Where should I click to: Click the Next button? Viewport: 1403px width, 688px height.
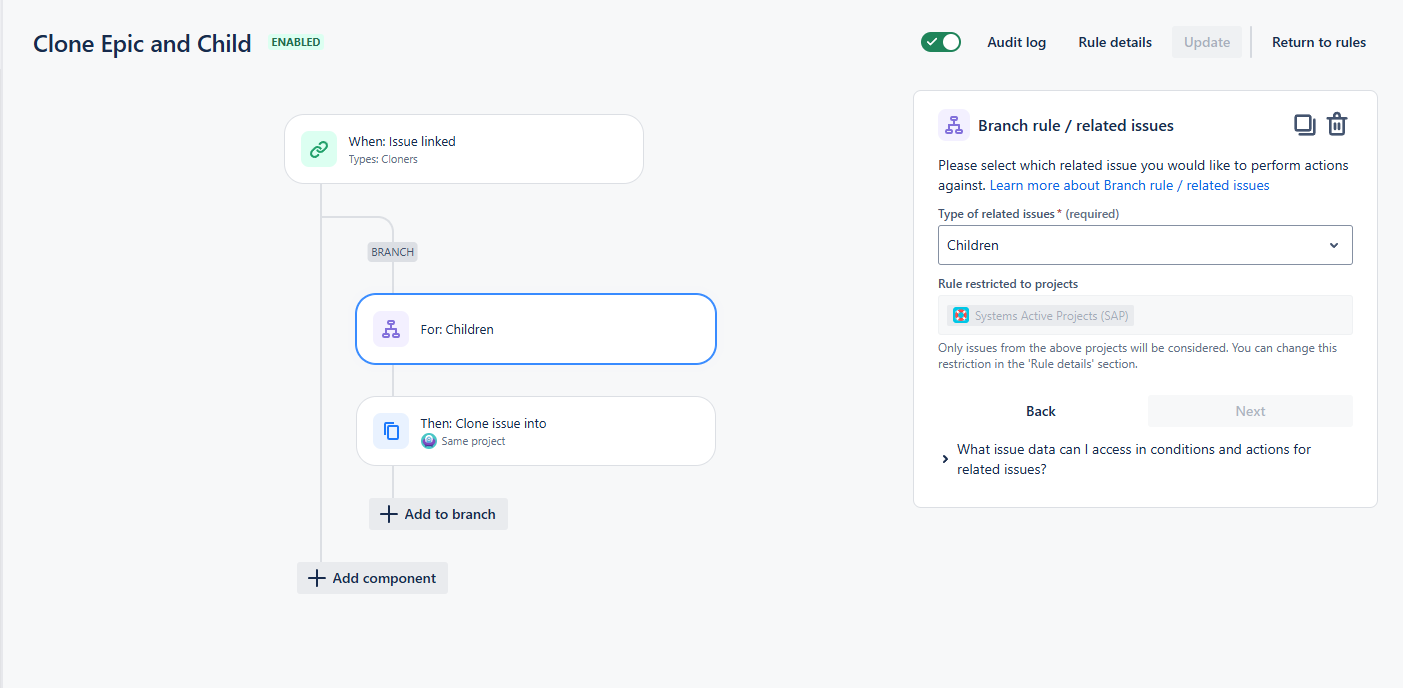1250,411
